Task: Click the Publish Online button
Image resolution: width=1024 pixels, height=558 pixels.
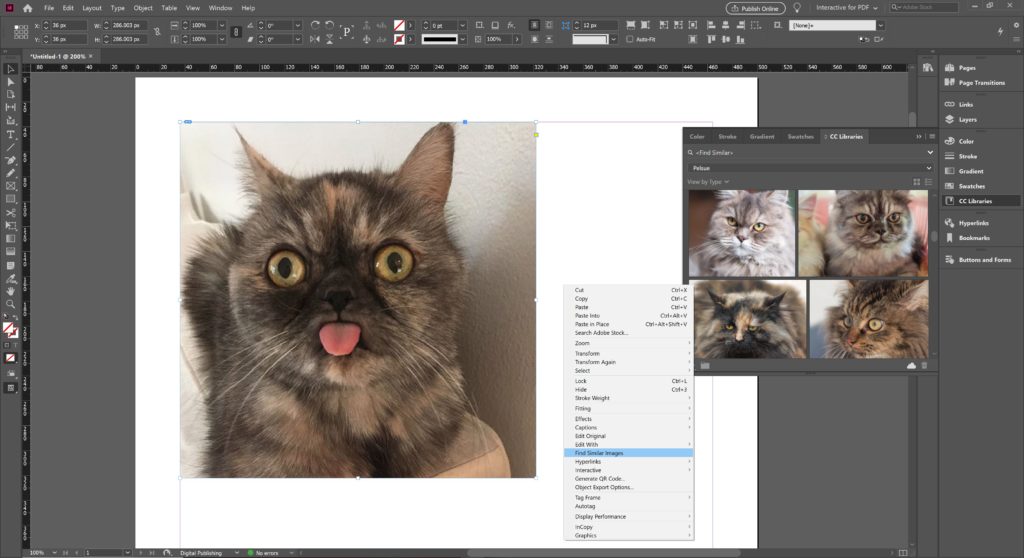Action: [x=755, y=8]
